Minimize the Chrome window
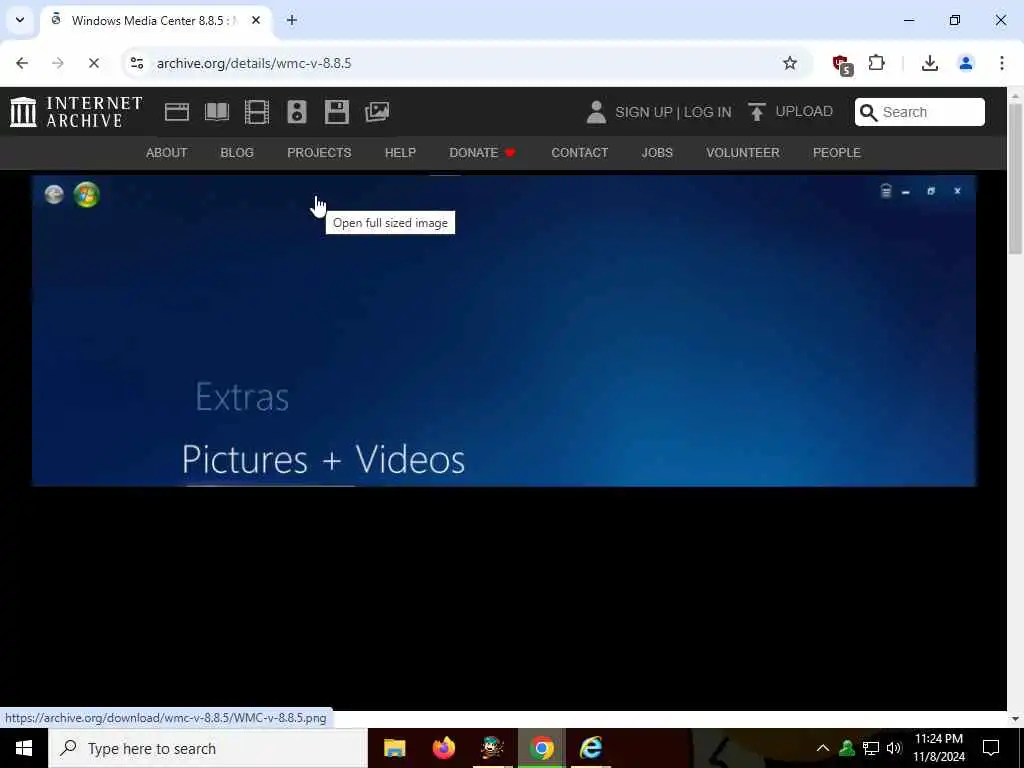 [x=908, y=20]
